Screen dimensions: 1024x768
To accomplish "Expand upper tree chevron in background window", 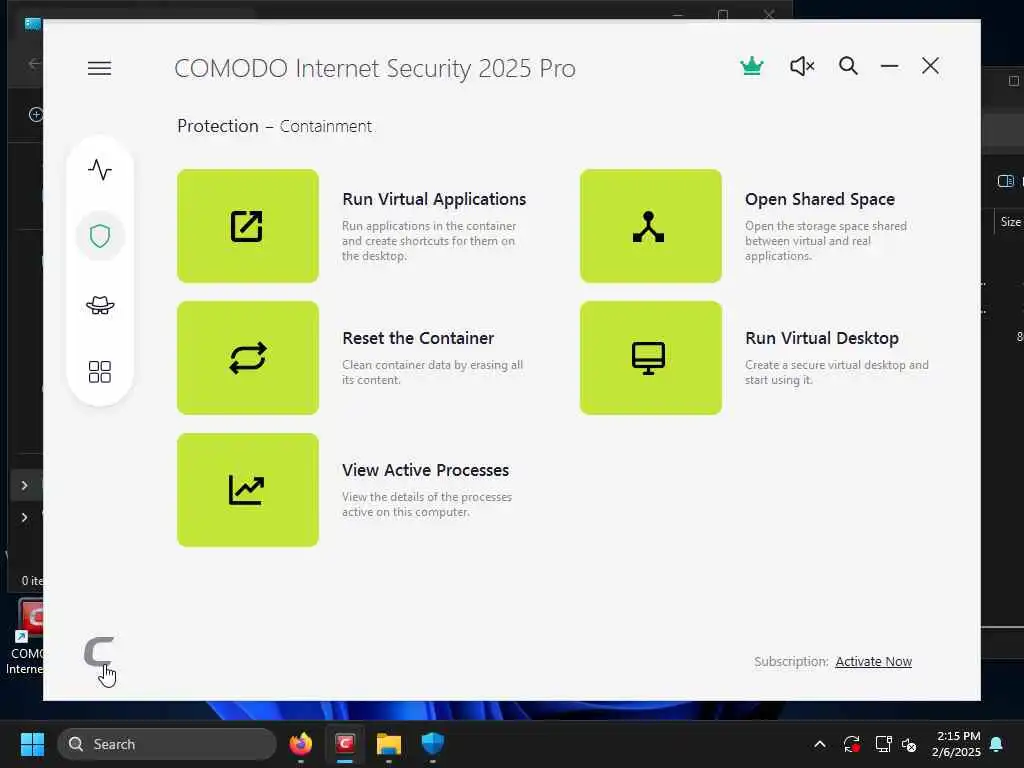I will tap(24, 485).
